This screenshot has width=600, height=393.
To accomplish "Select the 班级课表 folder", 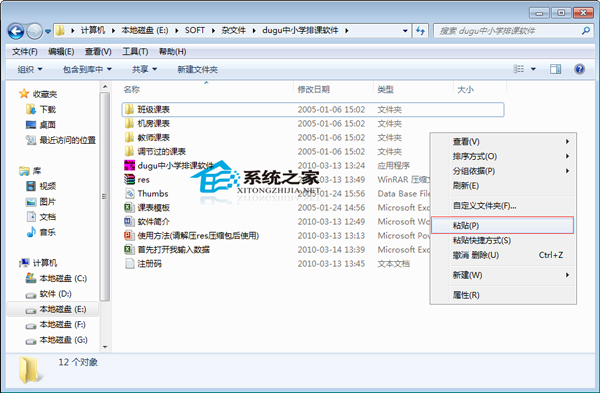I will click(313, 109).
